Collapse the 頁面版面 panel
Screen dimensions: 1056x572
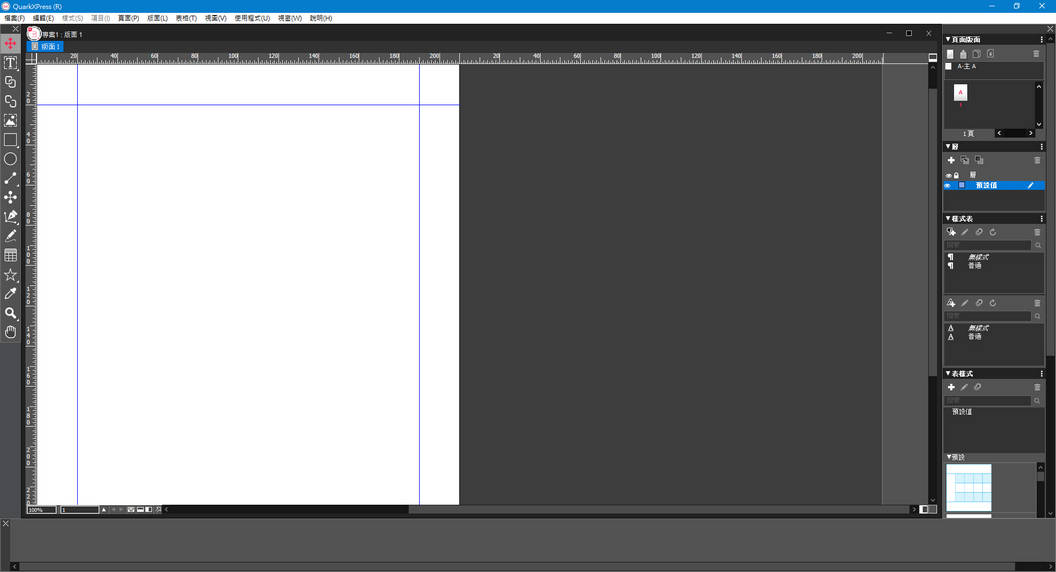point(948,40)
